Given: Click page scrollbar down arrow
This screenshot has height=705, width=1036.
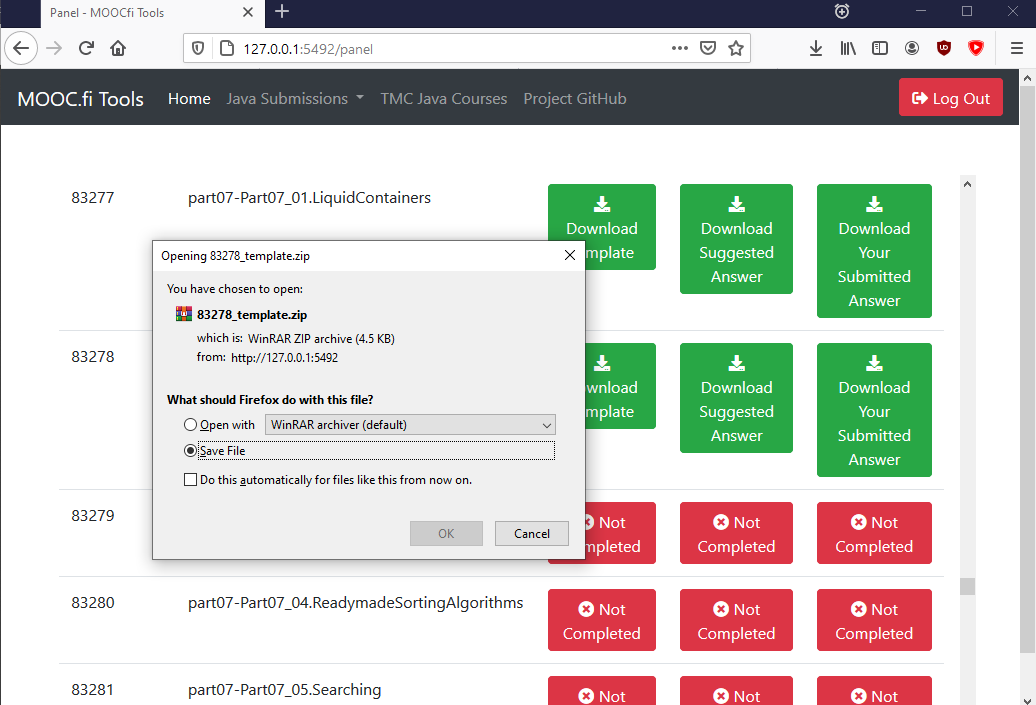Looking at the screenshot, I should [1027, 700].
